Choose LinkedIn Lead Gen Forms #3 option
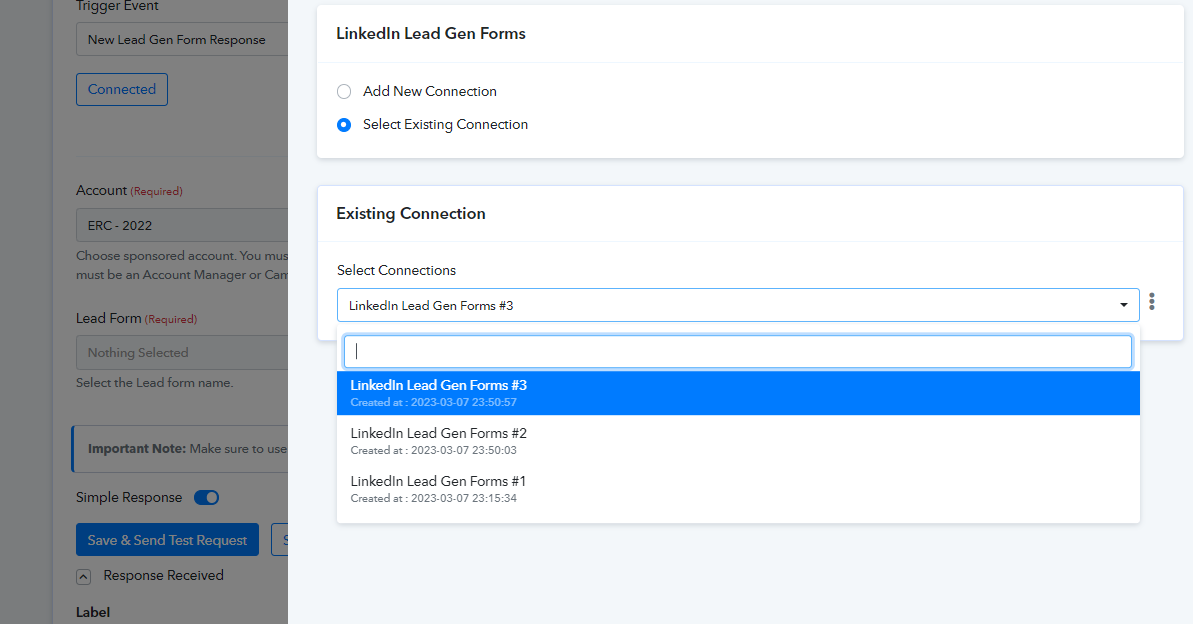 737,393
